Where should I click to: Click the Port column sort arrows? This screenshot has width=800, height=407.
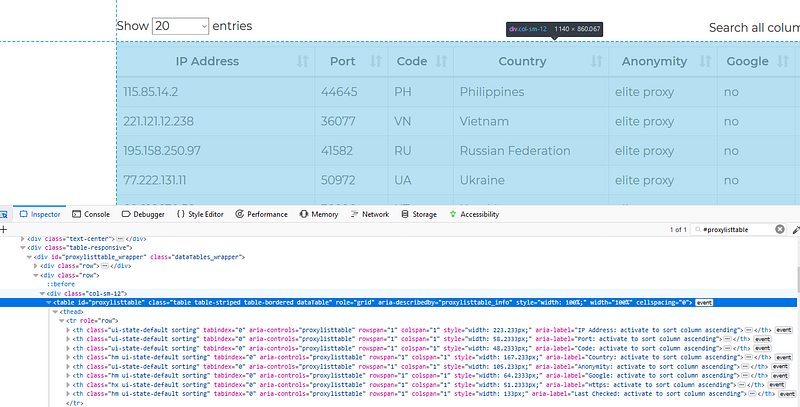[376, 62]
